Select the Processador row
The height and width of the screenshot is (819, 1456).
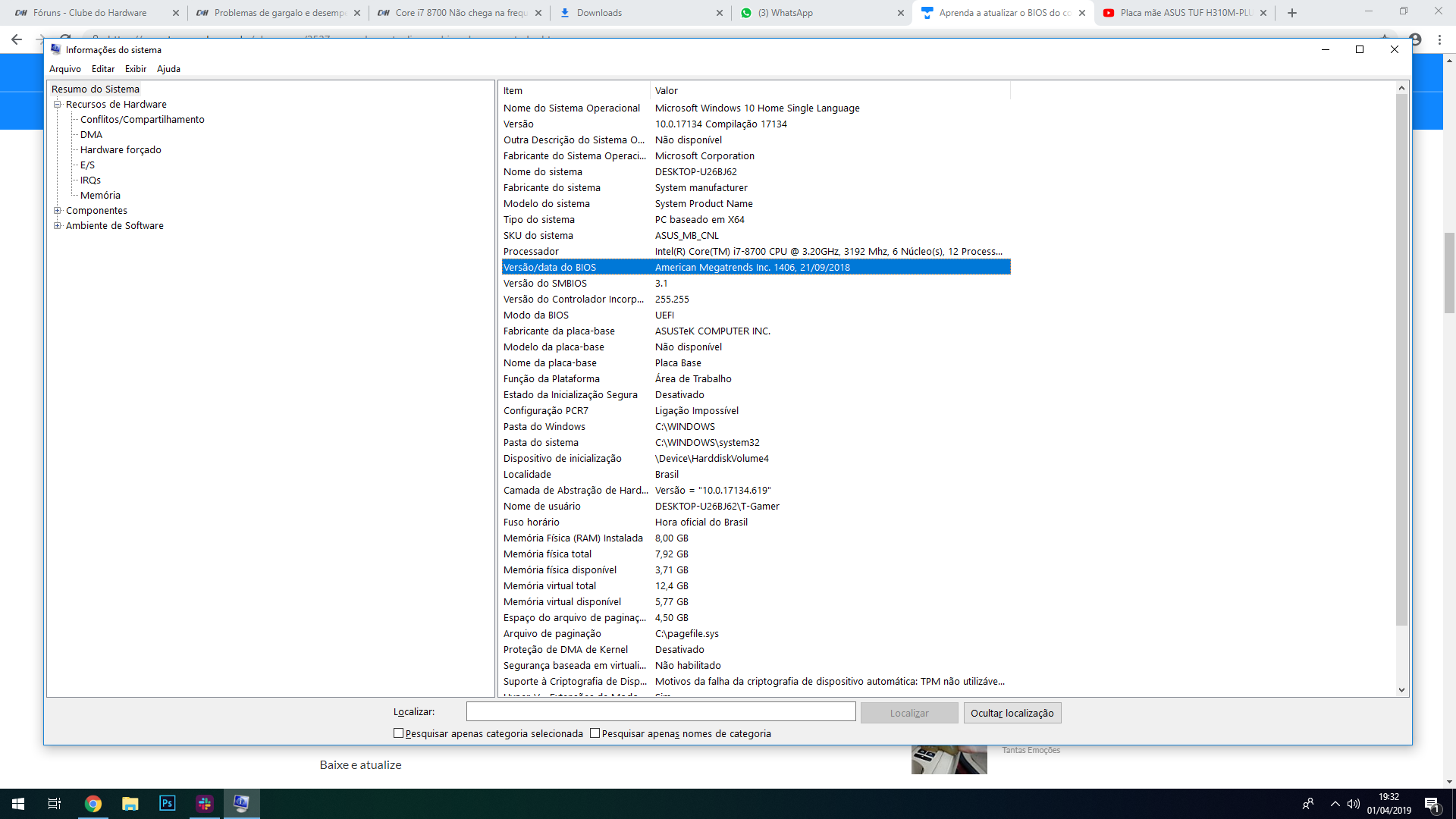pos(756,252)
